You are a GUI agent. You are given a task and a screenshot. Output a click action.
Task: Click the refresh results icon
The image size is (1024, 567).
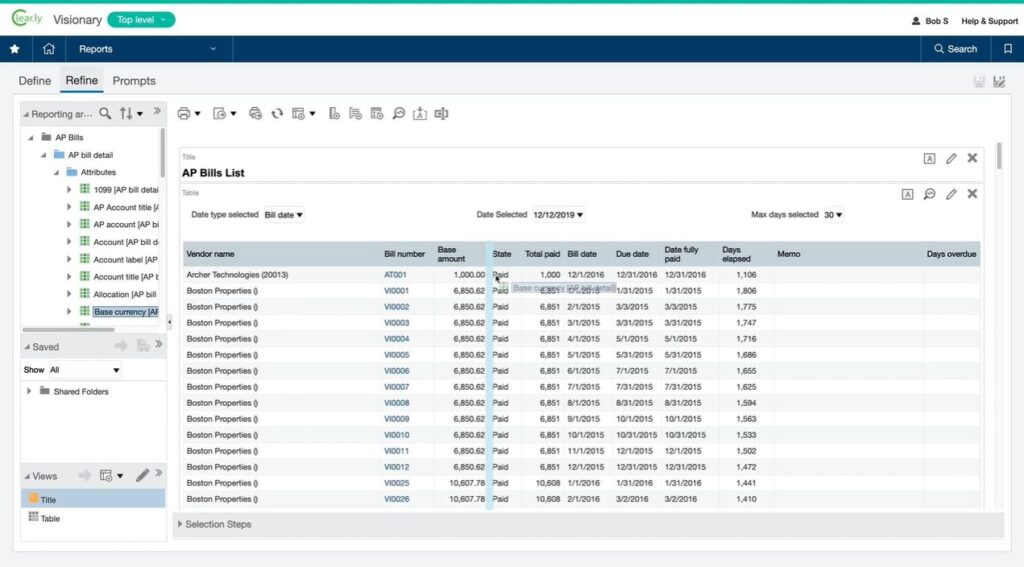pyautogui.click(x=277, y=114)
